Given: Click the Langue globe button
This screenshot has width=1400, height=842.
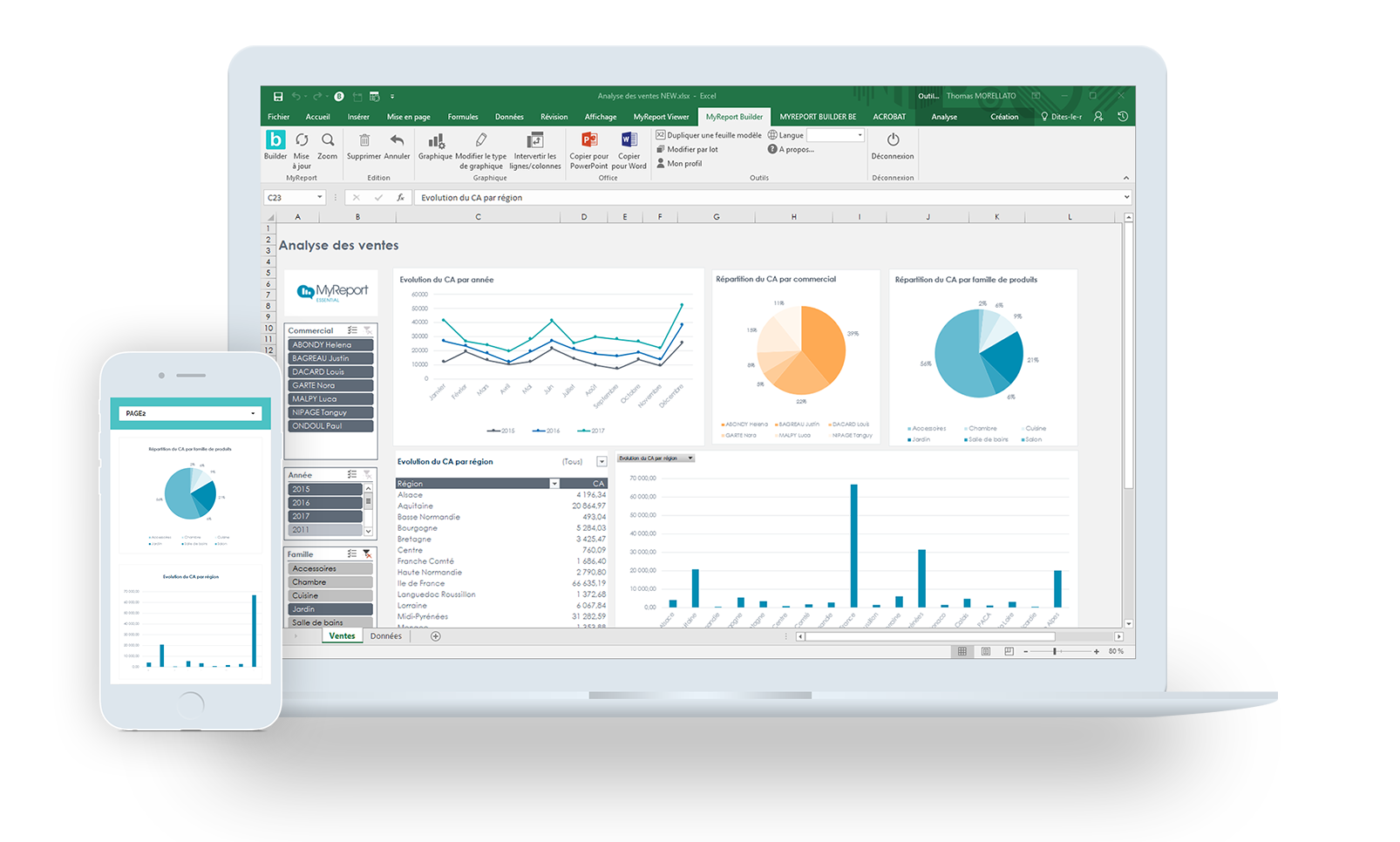Looking at the screenshot, I should coord(785,135).
